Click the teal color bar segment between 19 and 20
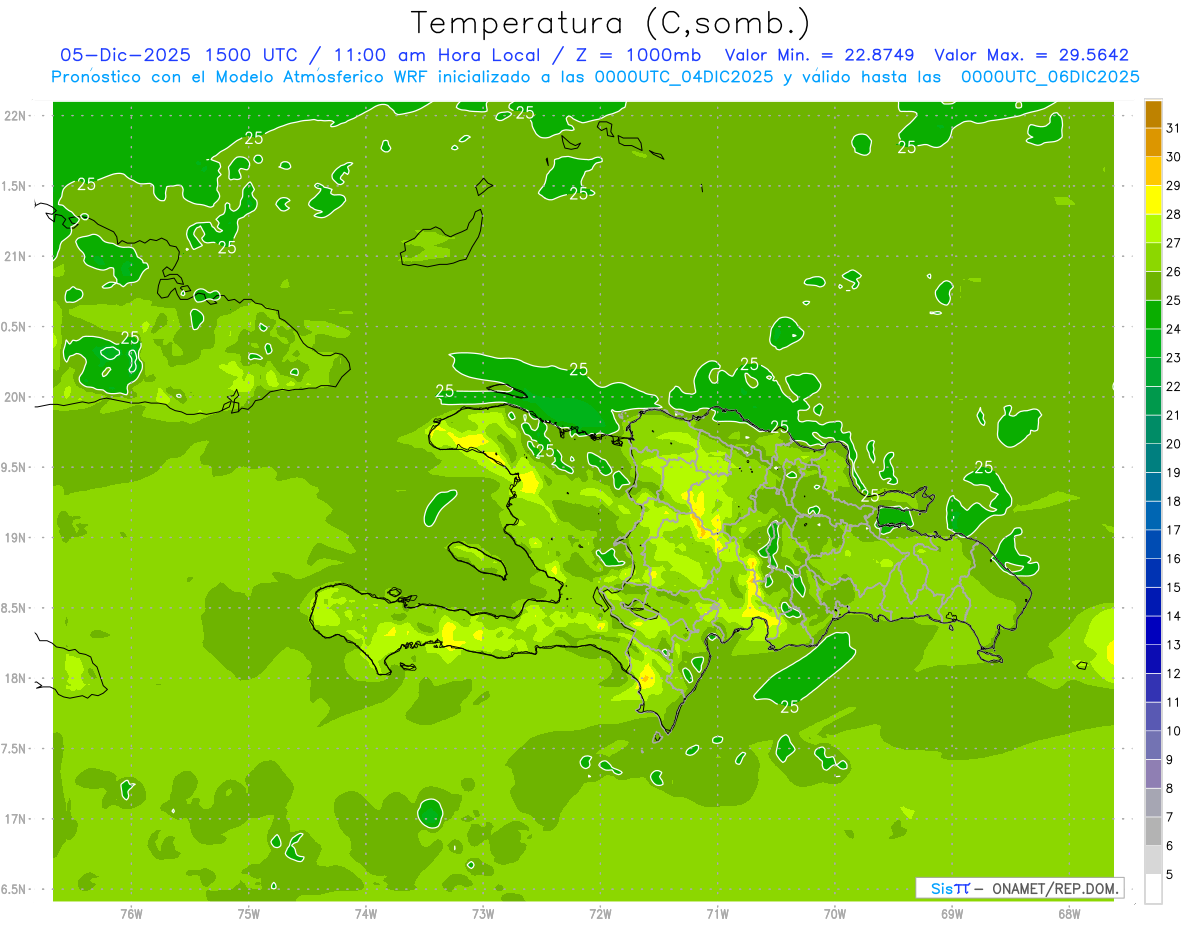Screen dimensions: 1200x927 coord(1153,459)
